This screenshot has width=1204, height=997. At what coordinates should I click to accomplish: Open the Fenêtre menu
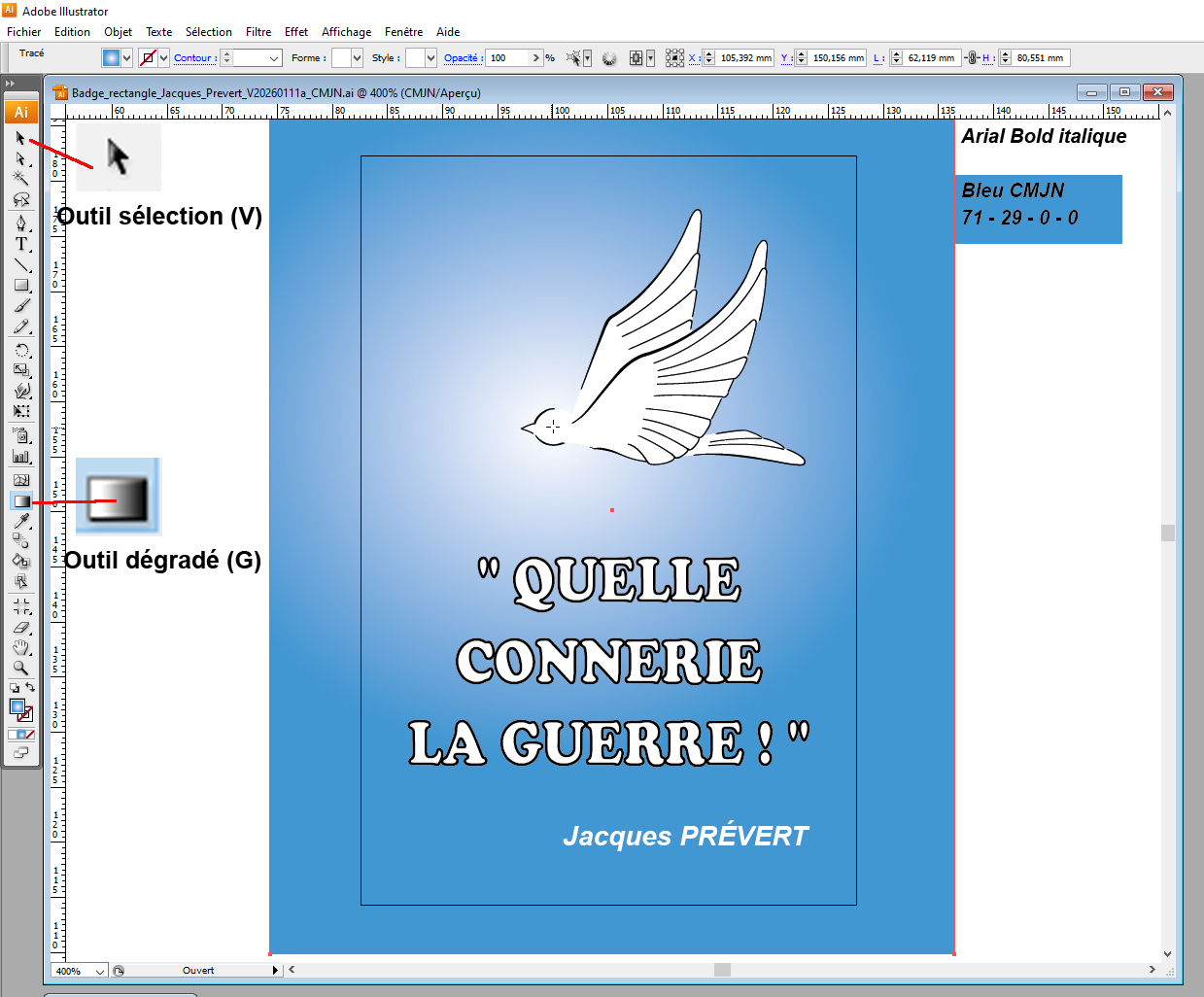(x=403, y=32)
